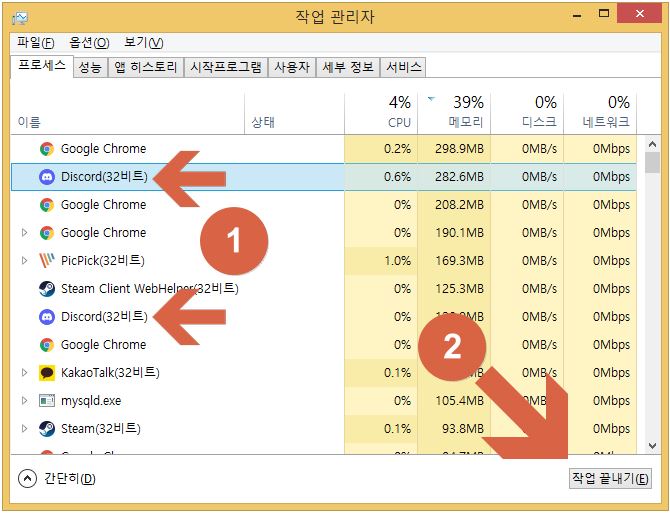Click the 93.8MB memory value

point(463,429)
